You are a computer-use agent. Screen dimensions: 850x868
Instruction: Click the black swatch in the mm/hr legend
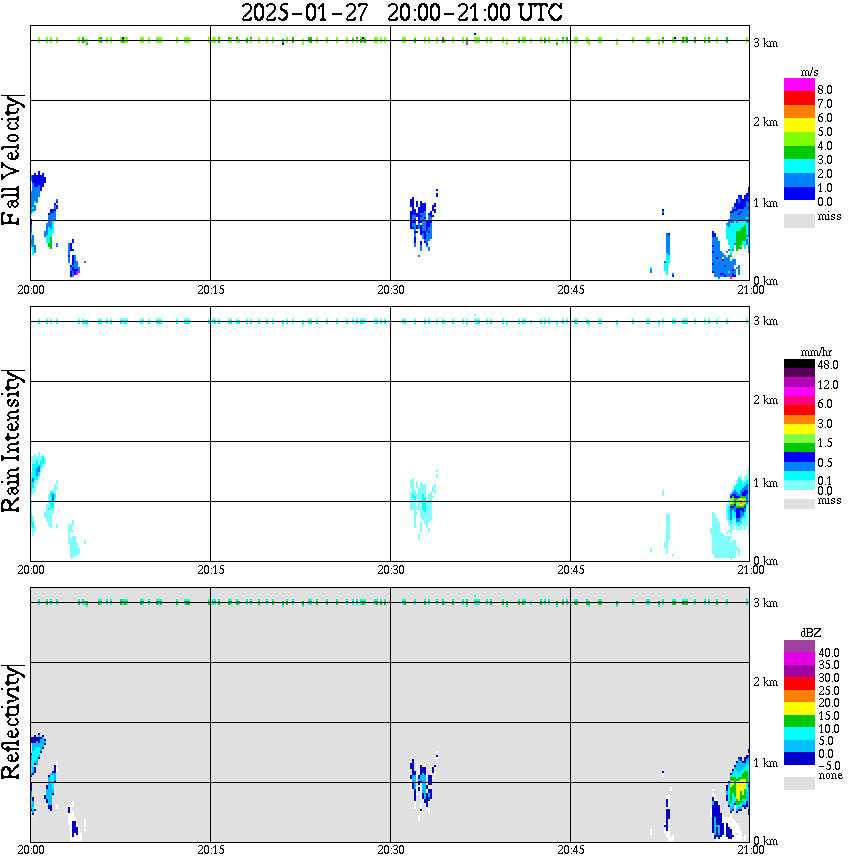pos(799,363)
